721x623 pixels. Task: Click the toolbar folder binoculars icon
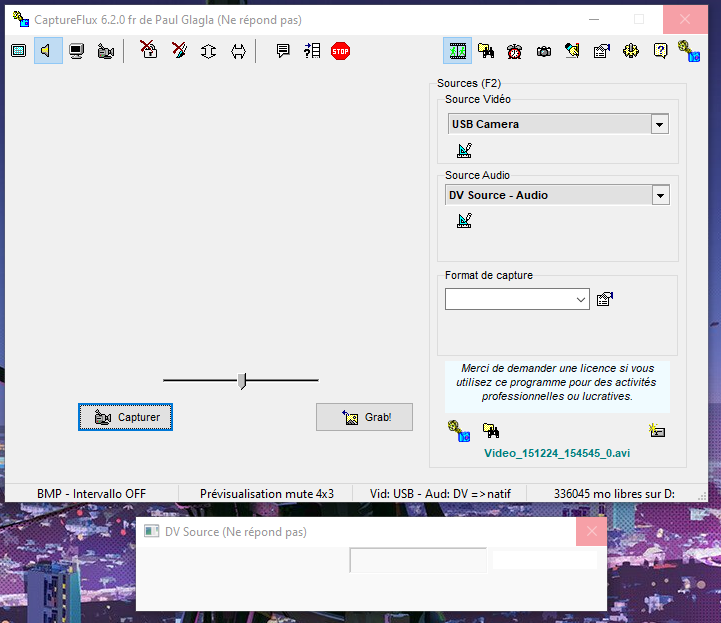pos(486,51)
